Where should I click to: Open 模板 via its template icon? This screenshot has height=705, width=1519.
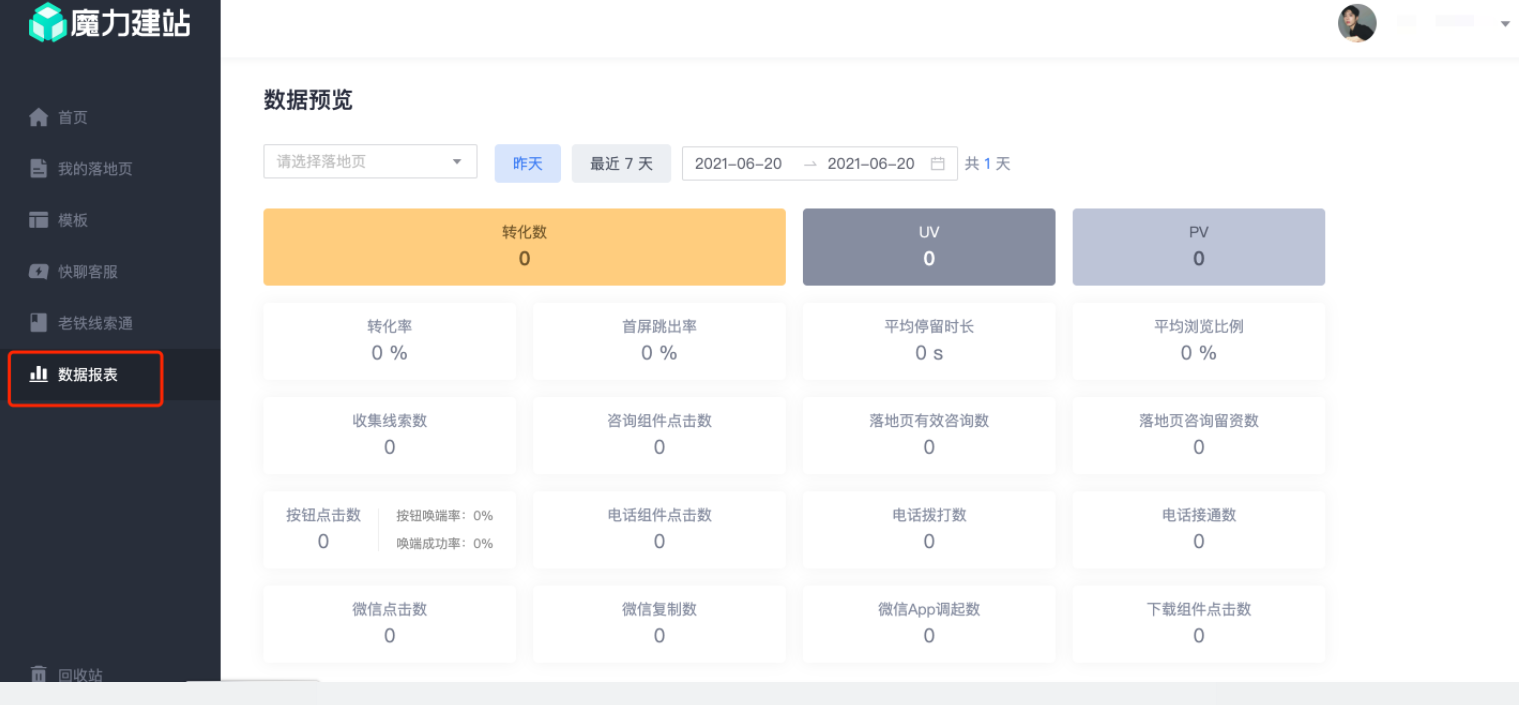point(38,220)
